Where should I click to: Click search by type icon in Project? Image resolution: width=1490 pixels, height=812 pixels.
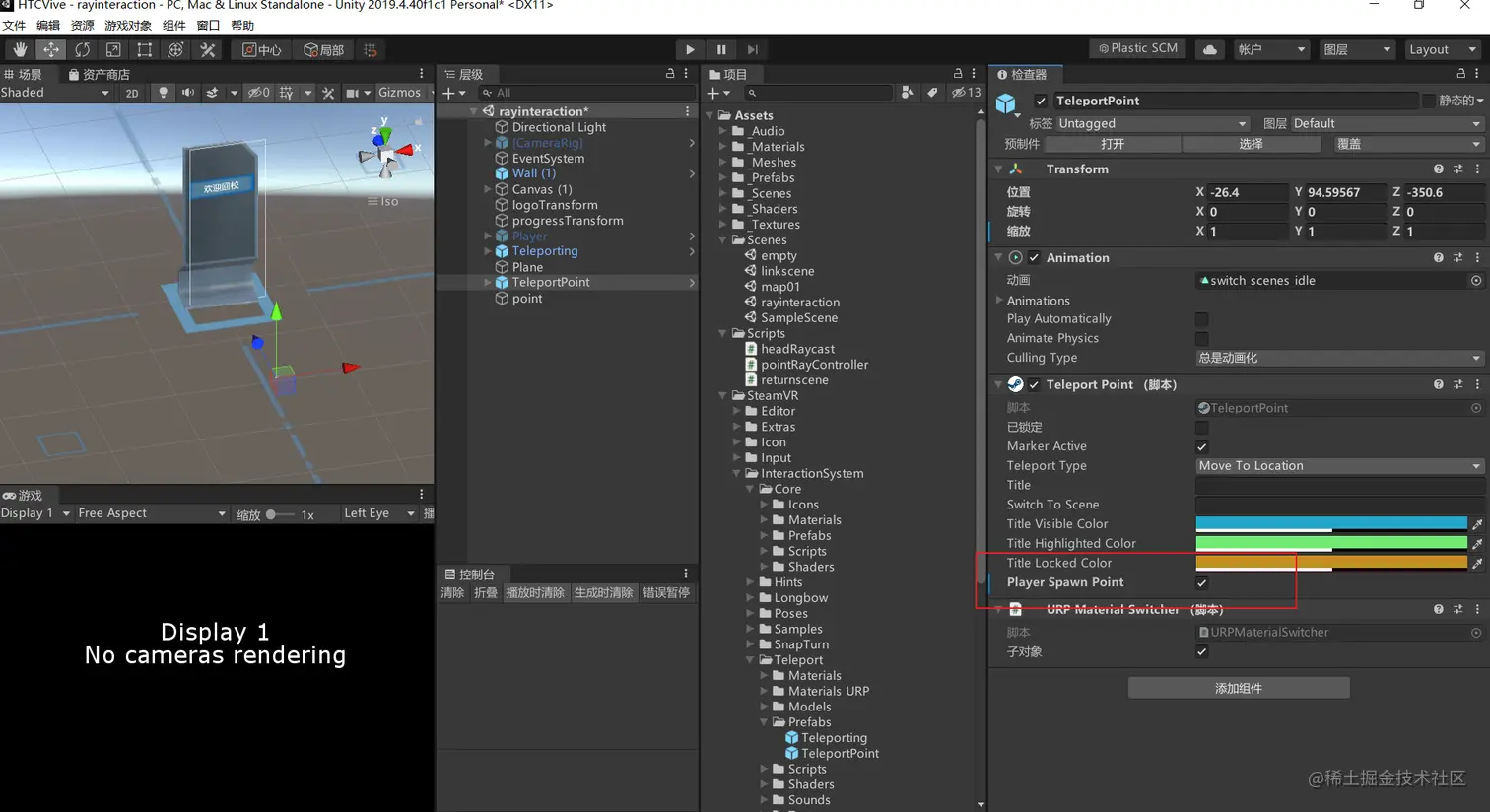click(x=908, y=93)
